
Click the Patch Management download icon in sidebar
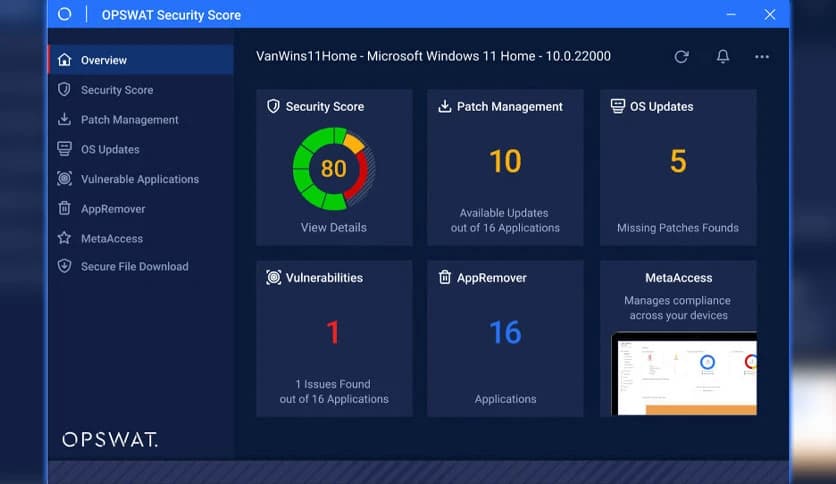point(65,119)
